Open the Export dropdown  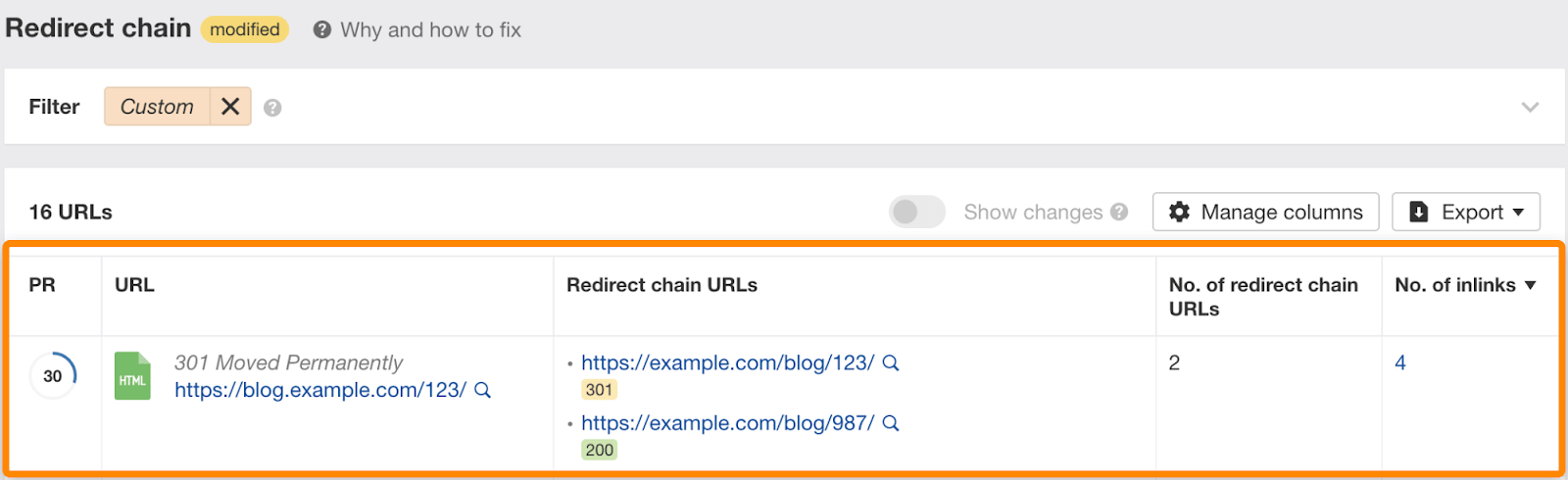1465,212
